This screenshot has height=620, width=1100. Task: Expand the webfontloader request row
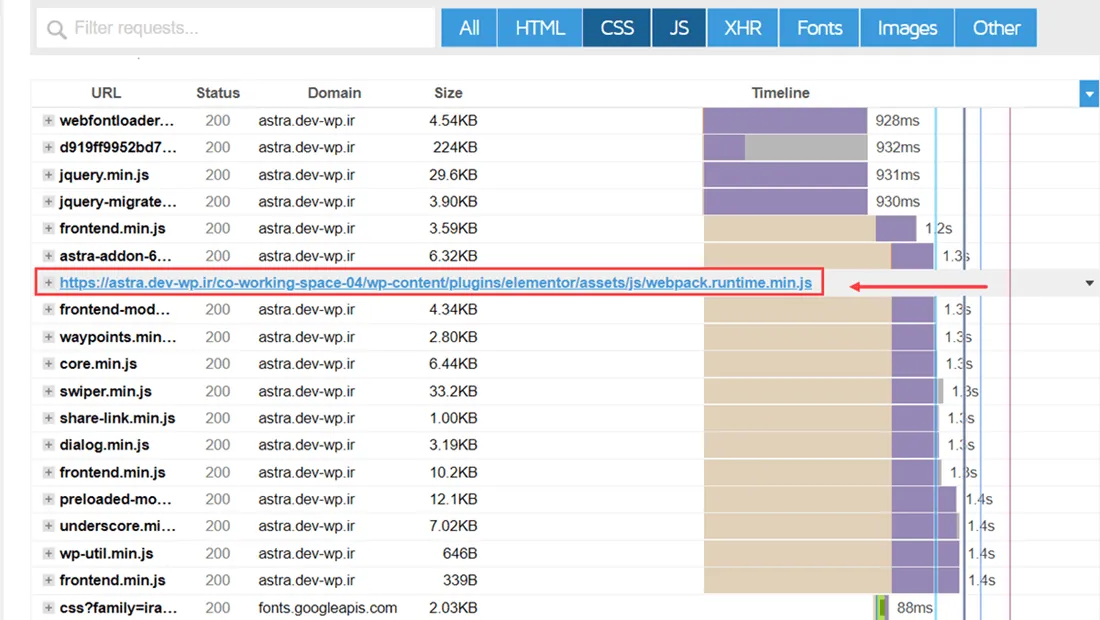click(48, 121)
